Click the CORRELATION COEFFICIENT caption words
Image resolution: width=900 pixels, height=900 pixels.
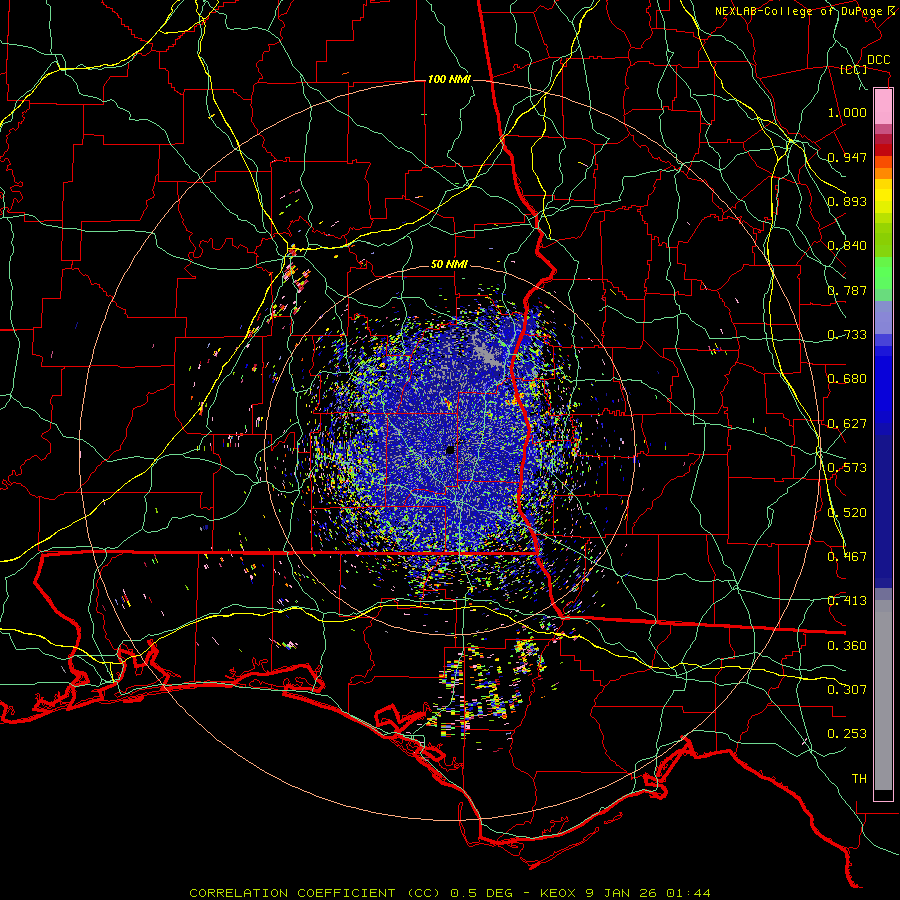293,893
